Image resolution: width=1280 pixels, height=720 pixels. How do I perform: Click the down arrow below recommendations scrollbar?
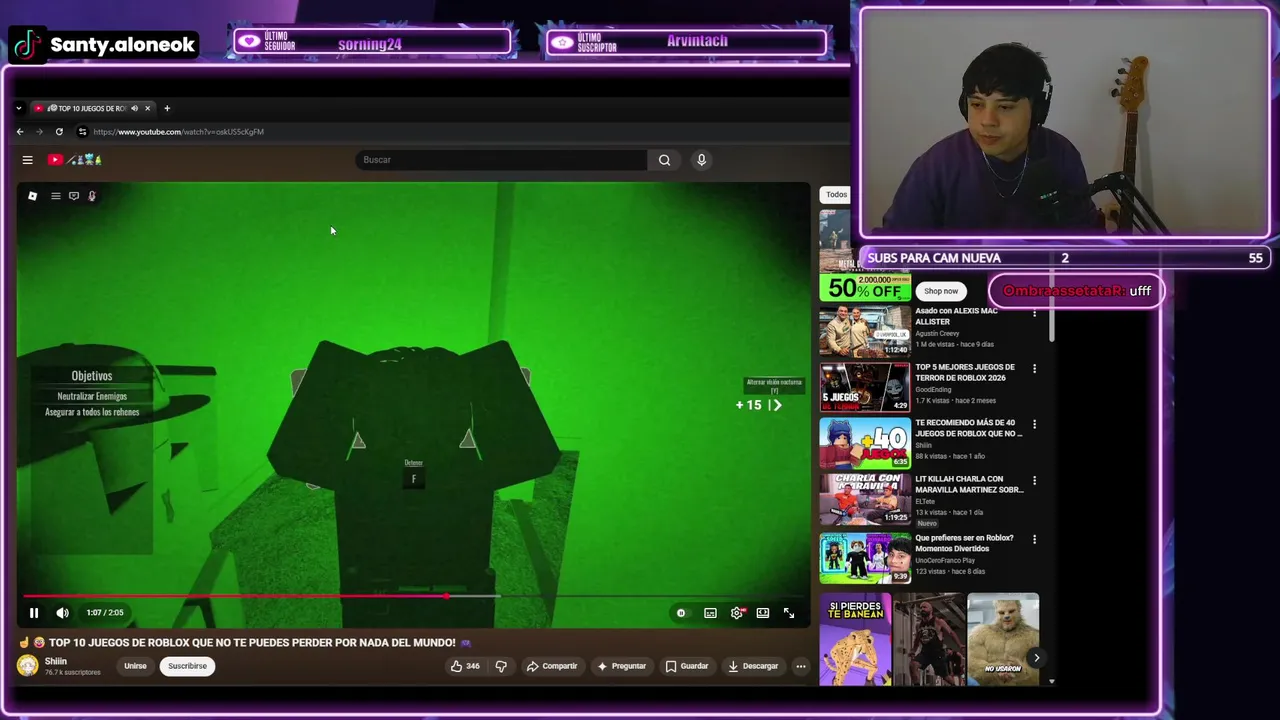click(1051, 681)
